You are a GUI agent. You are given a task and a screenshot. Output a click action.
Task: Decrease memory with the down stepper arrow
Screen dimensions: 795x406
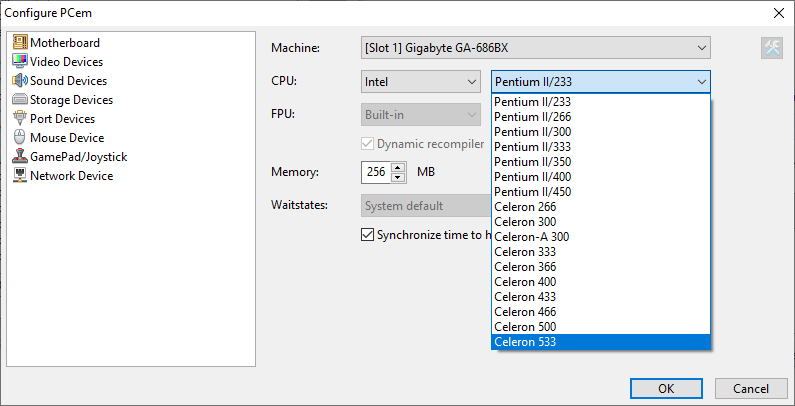tap(399, 177)
